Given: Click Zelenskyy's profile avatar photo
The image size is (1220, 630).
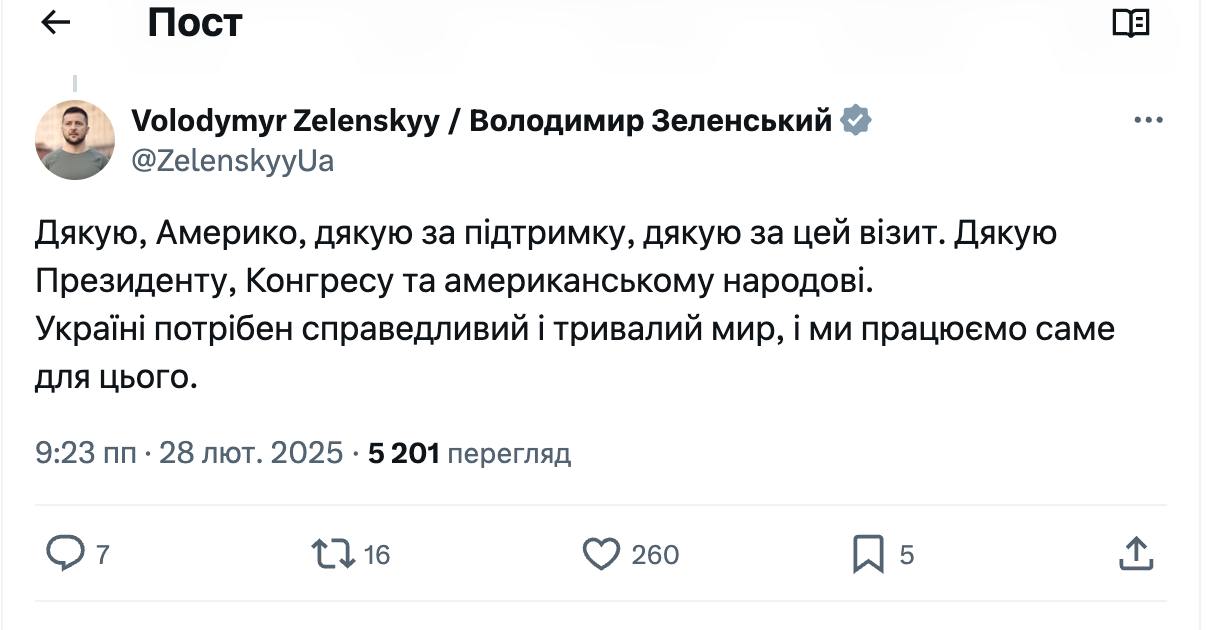Looking at the screenshot, I should [75, 140].
